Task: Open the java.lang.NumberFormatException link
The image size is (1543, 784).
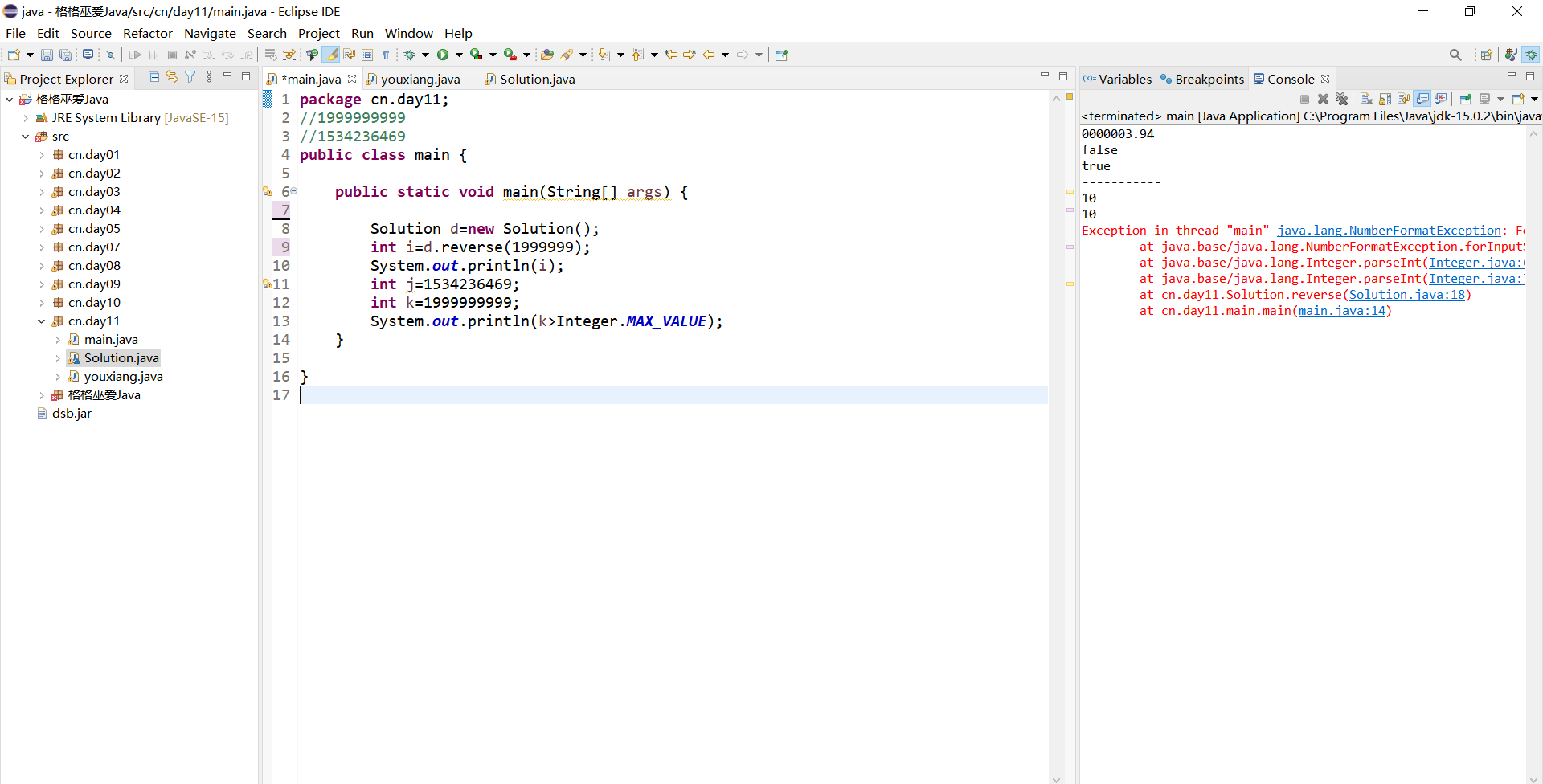Action: coord(1389,231)
